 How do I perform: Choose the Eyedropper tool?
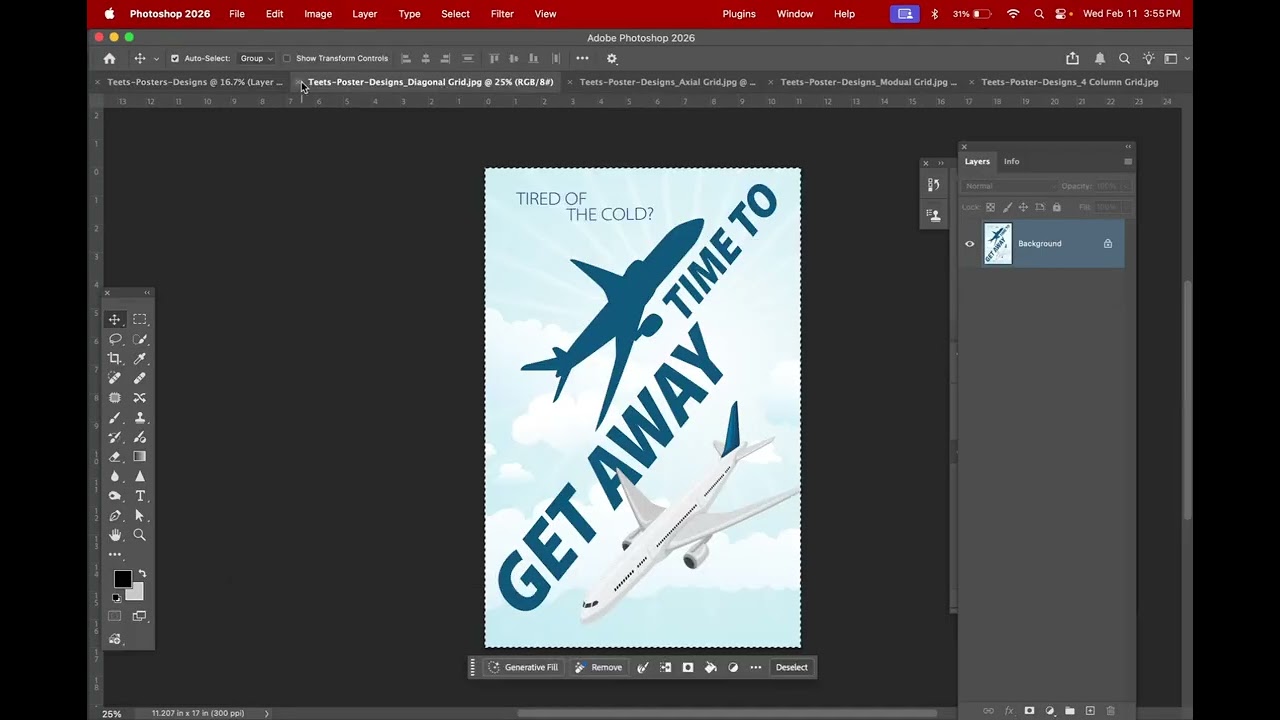(x=140, y=359)
